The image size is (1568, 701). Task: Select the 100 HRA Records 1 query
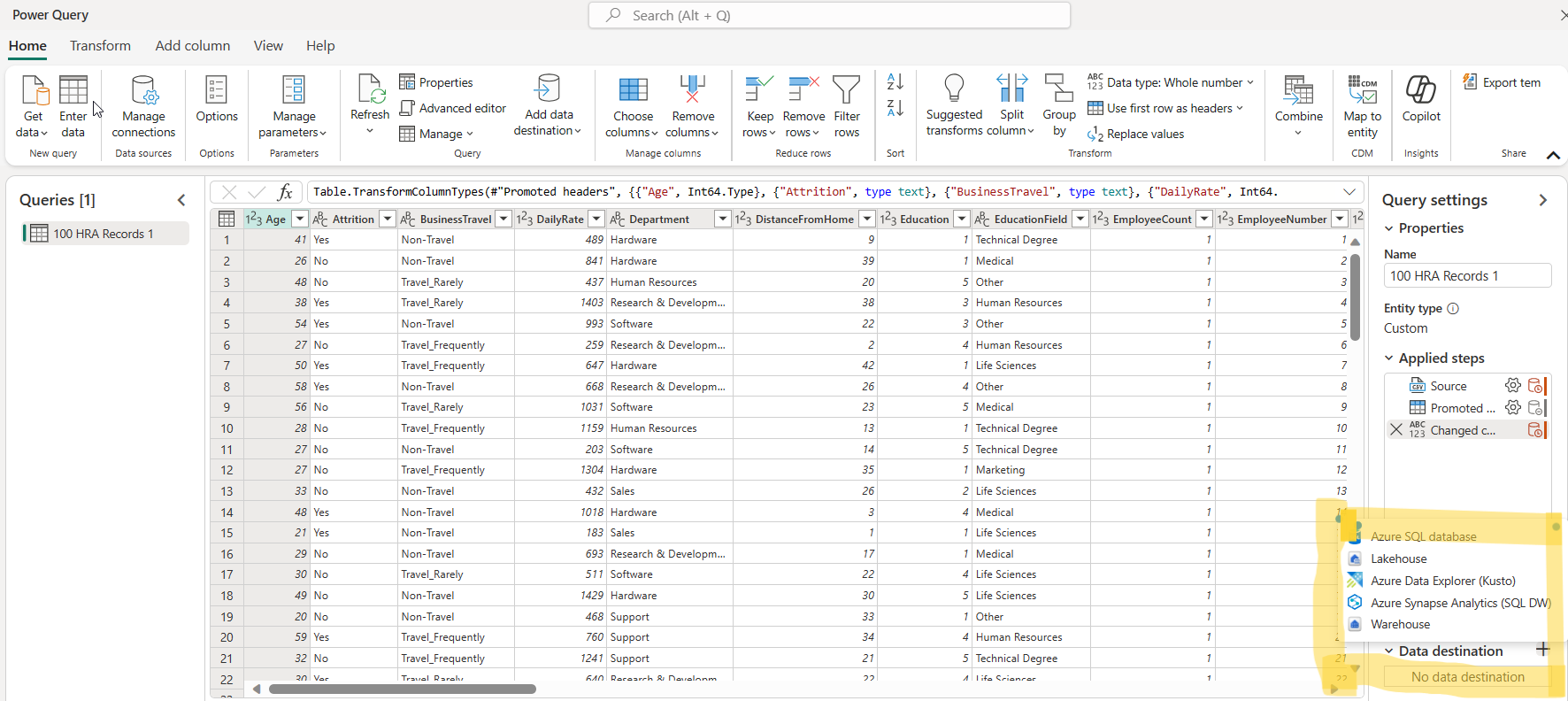coord(104,234)
